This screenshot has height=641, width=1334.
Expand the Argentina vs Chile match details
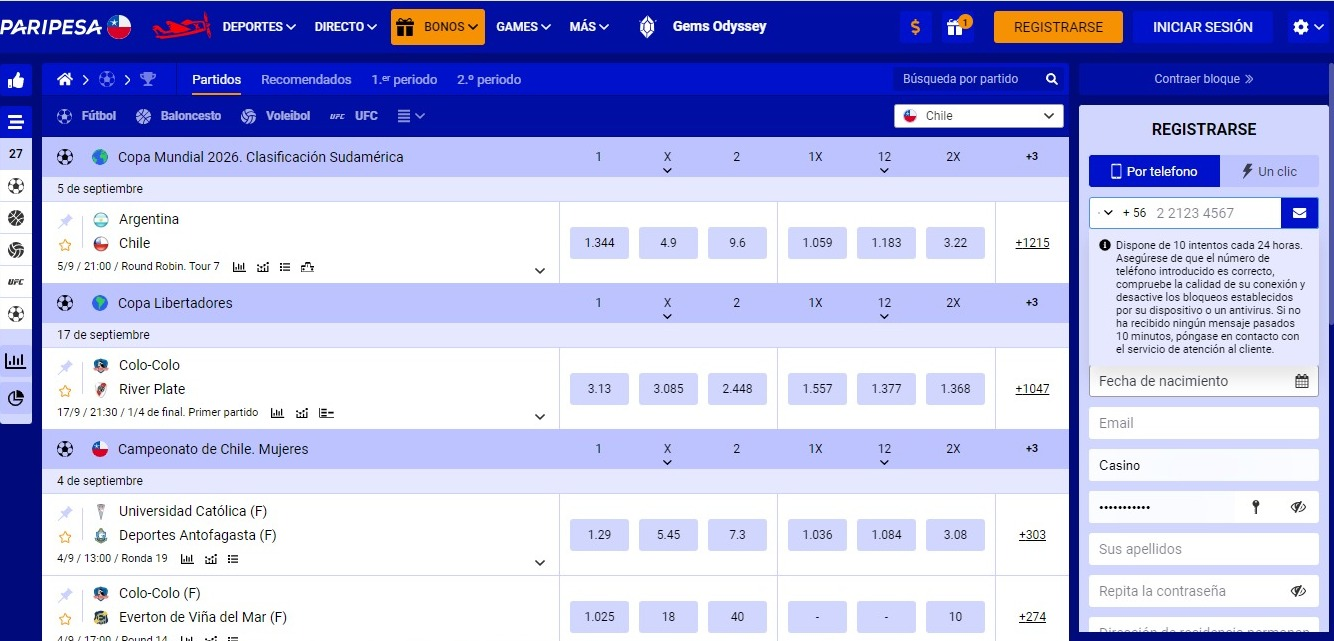point(540,270)
